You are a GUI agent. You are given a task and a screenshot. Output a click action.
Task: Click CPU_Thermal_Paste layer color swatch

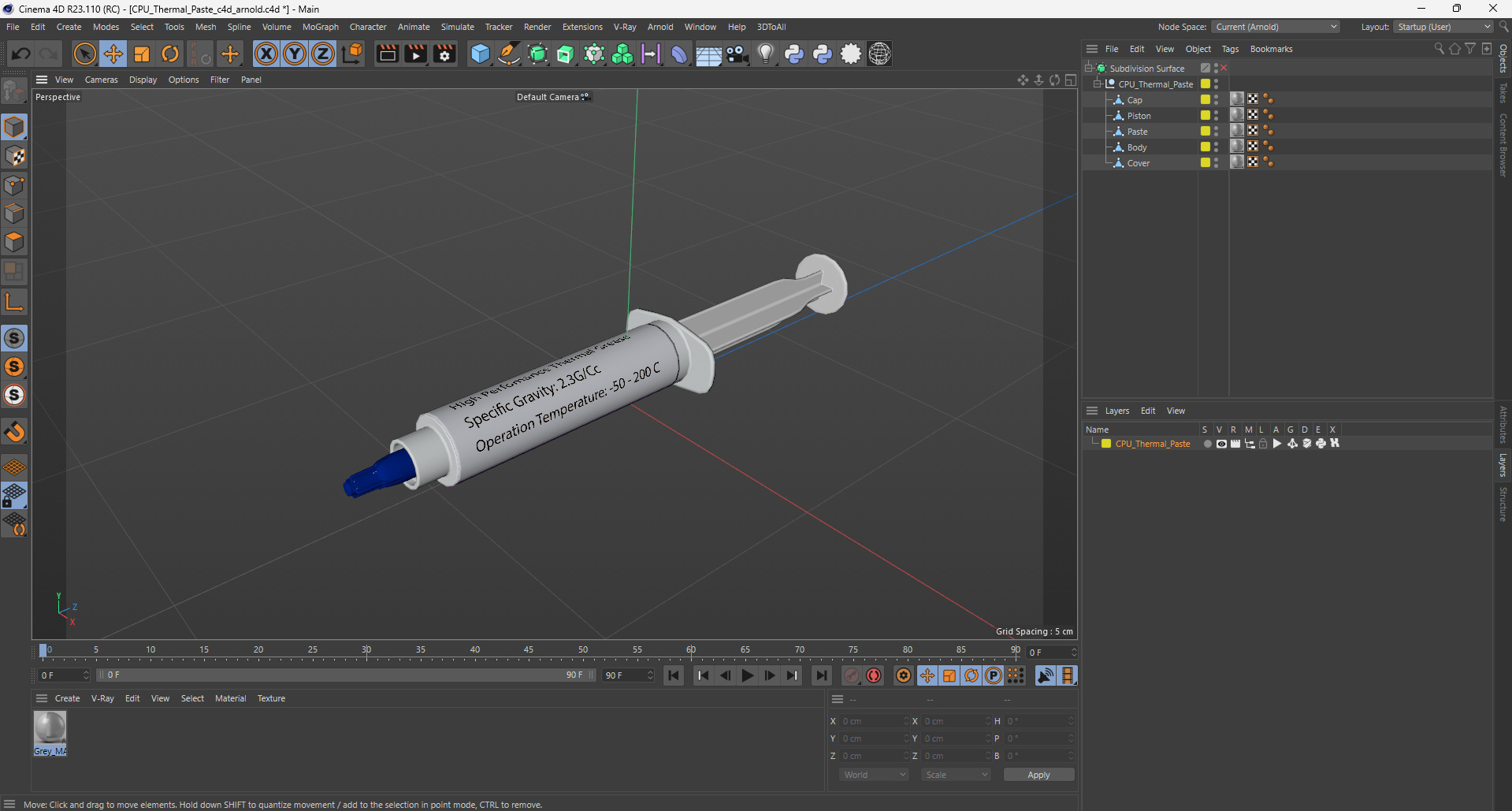click(1106, 444)
